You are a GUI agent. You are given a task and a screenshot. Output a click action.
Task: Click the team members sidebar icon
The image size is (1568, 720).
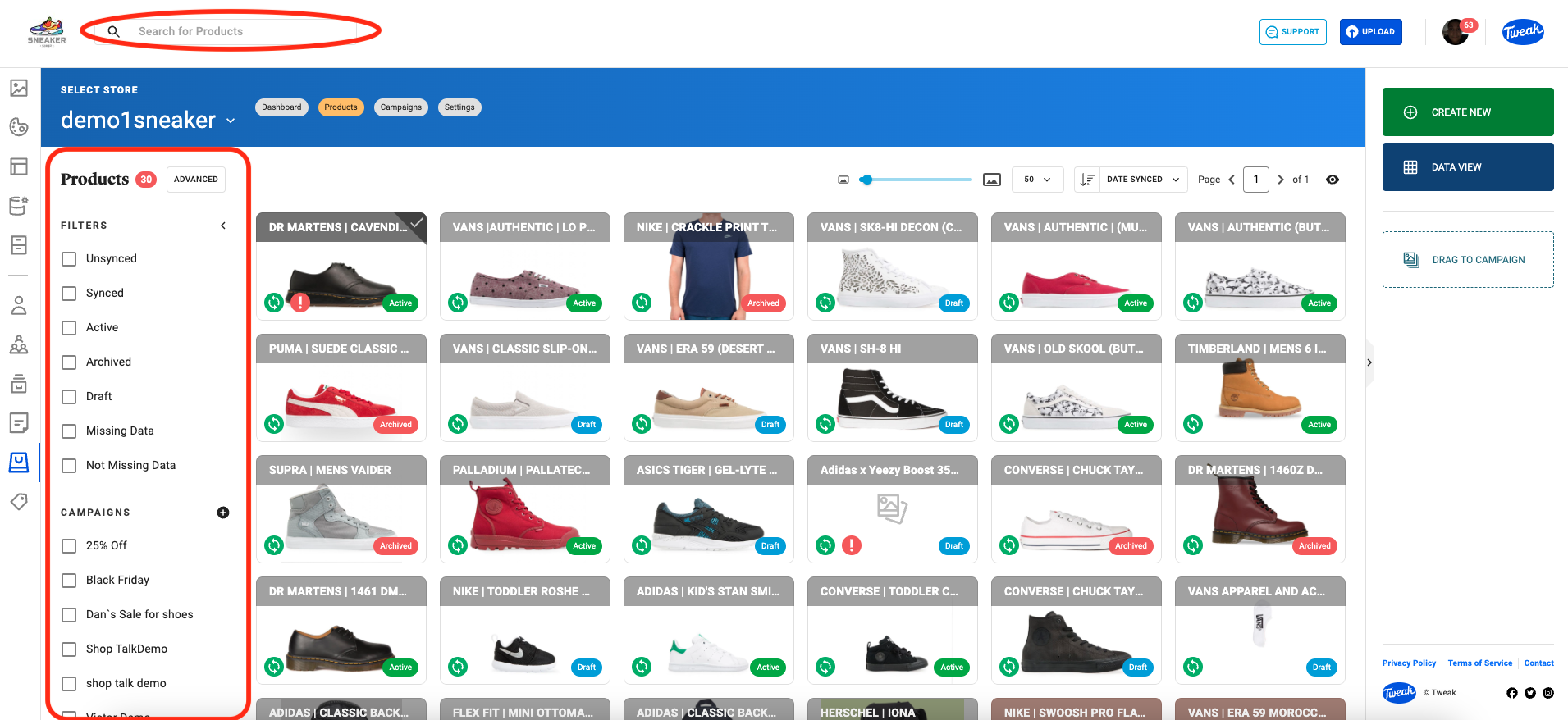tap(19, 344)
